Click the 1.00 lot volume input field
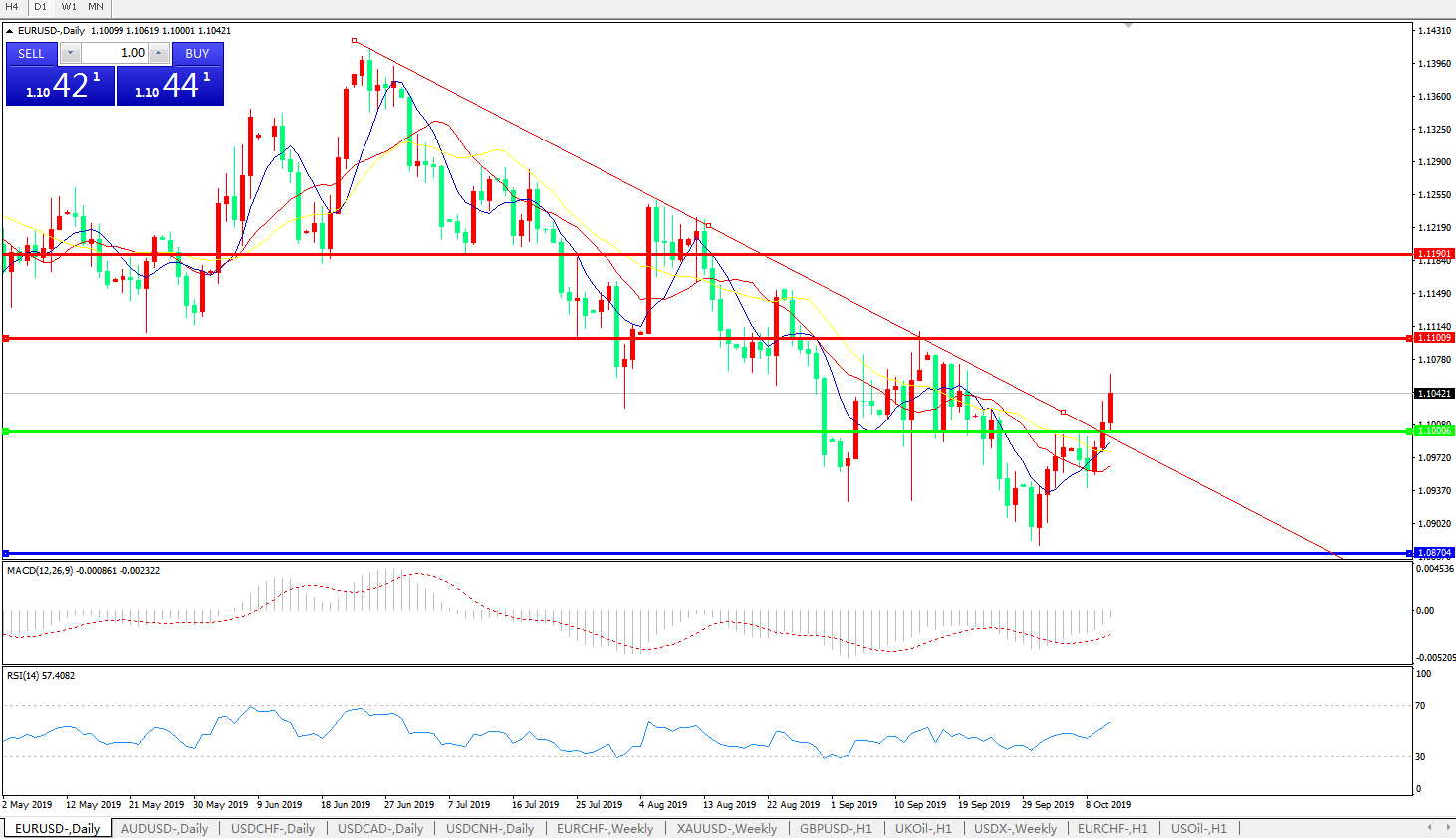Screen dimensions: 1456x839 (115, 53)
